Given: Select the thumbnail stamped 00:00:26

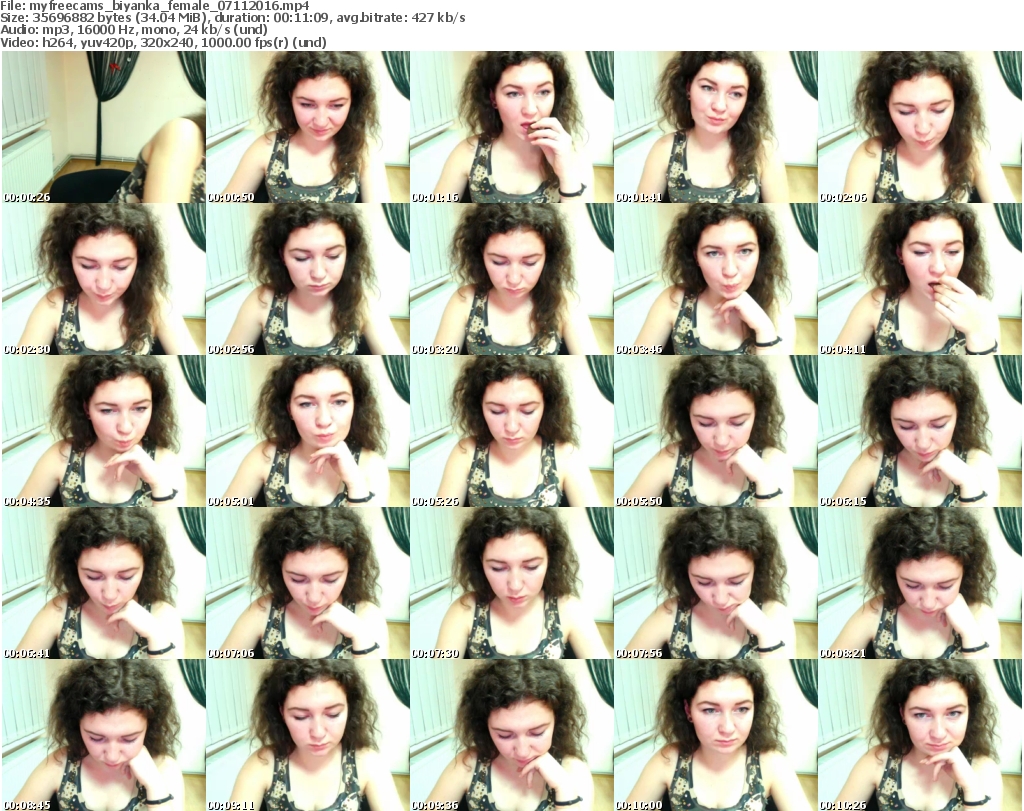Looking at the screenshot, I should coord(104,127).
